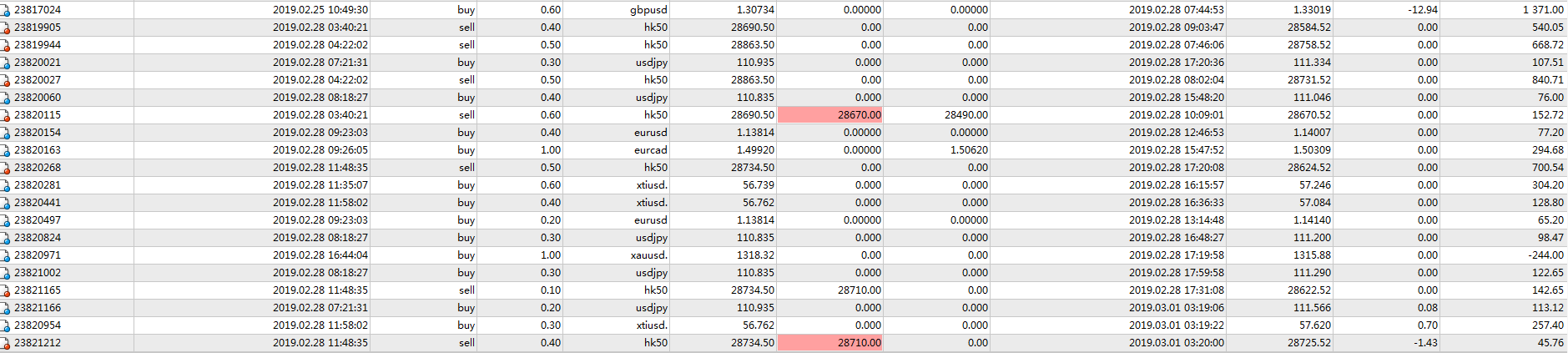The image size is (1568, 353).
Task: Click the eurcad symbol in order 23820163
Action: point(651,150)
